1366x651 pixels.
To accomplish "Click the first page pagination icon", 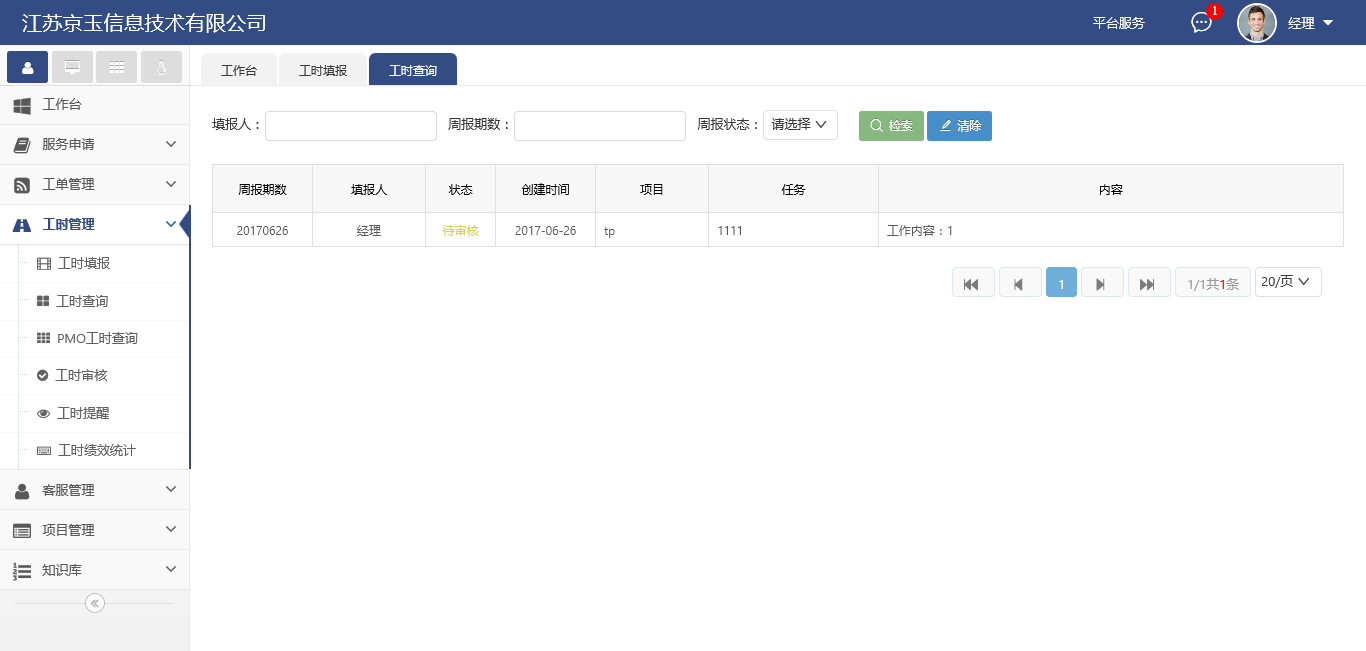I will pos(973,282).
